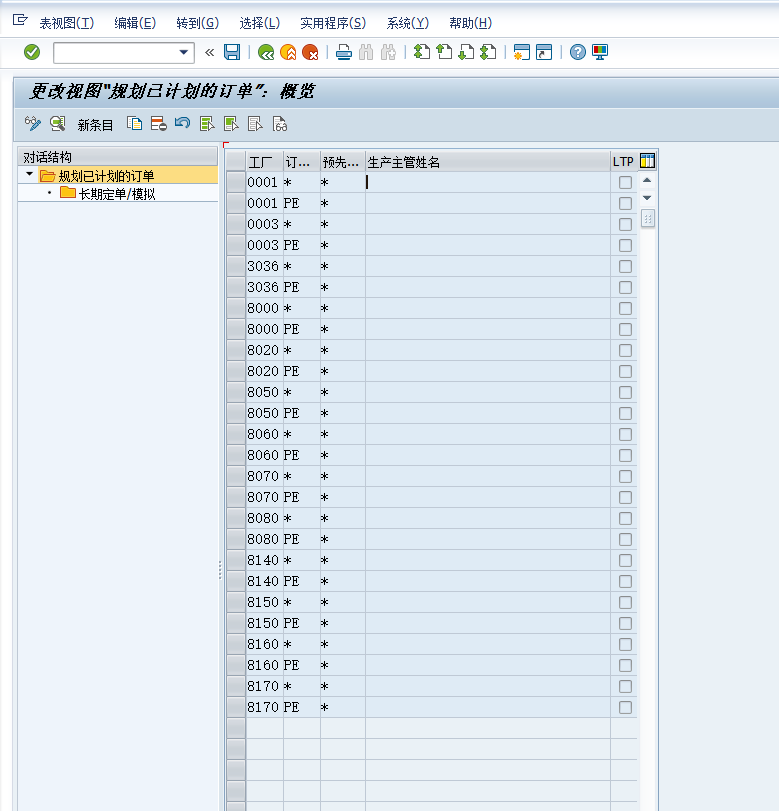Click the LTP column header

click(623, 162)
